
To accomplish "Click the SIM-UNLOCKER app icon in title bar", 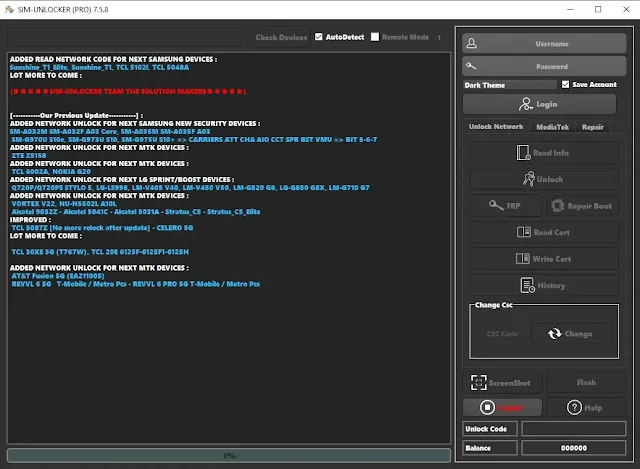I will (x=9, y=9).
